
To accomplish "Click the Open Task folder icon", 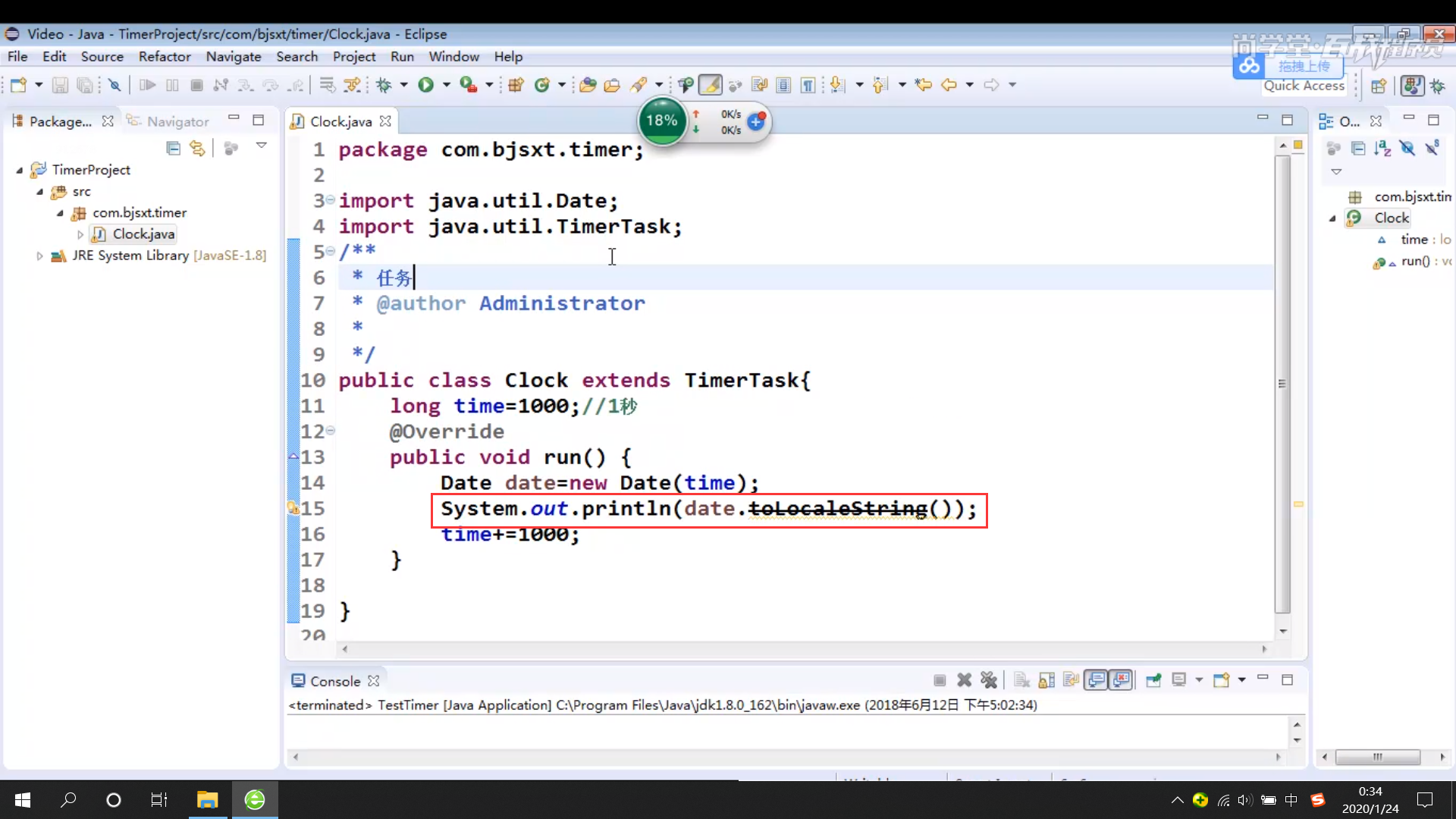I will pos(612,85).
